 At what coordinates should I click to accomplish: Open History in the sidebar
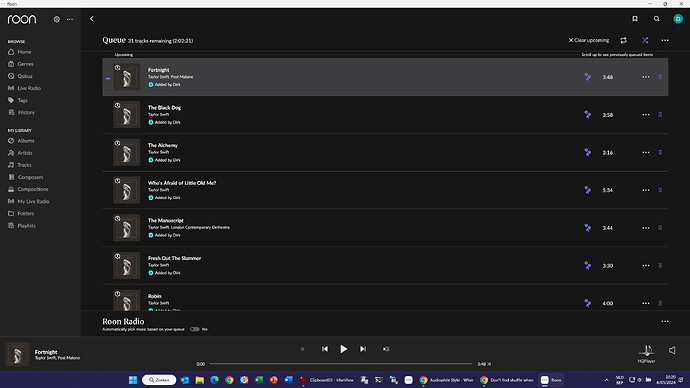21,112
